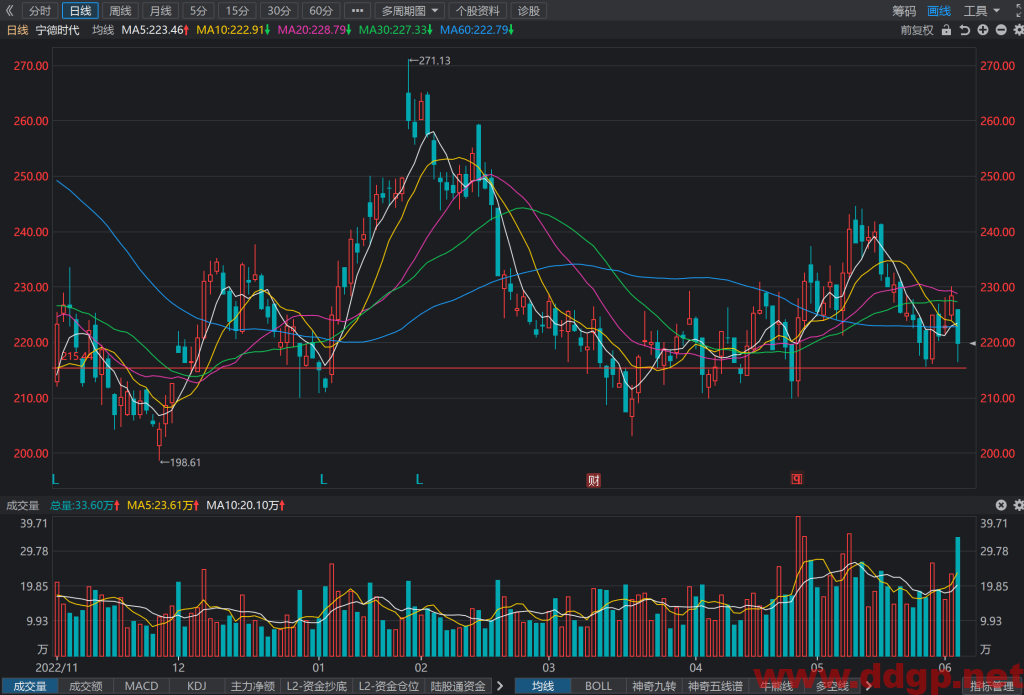Select the 均线 moving average indicator

tap(543, 686)
